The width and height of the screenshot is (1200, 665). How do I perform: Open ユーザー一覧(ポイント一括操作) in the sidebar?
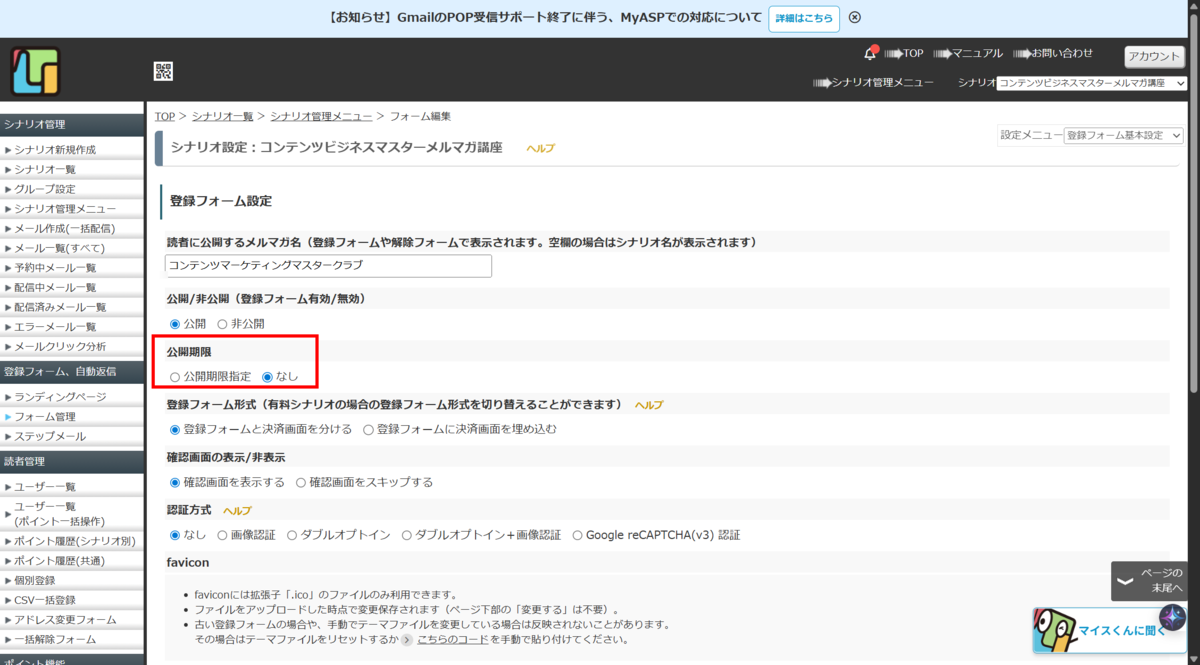coord(60,514)
